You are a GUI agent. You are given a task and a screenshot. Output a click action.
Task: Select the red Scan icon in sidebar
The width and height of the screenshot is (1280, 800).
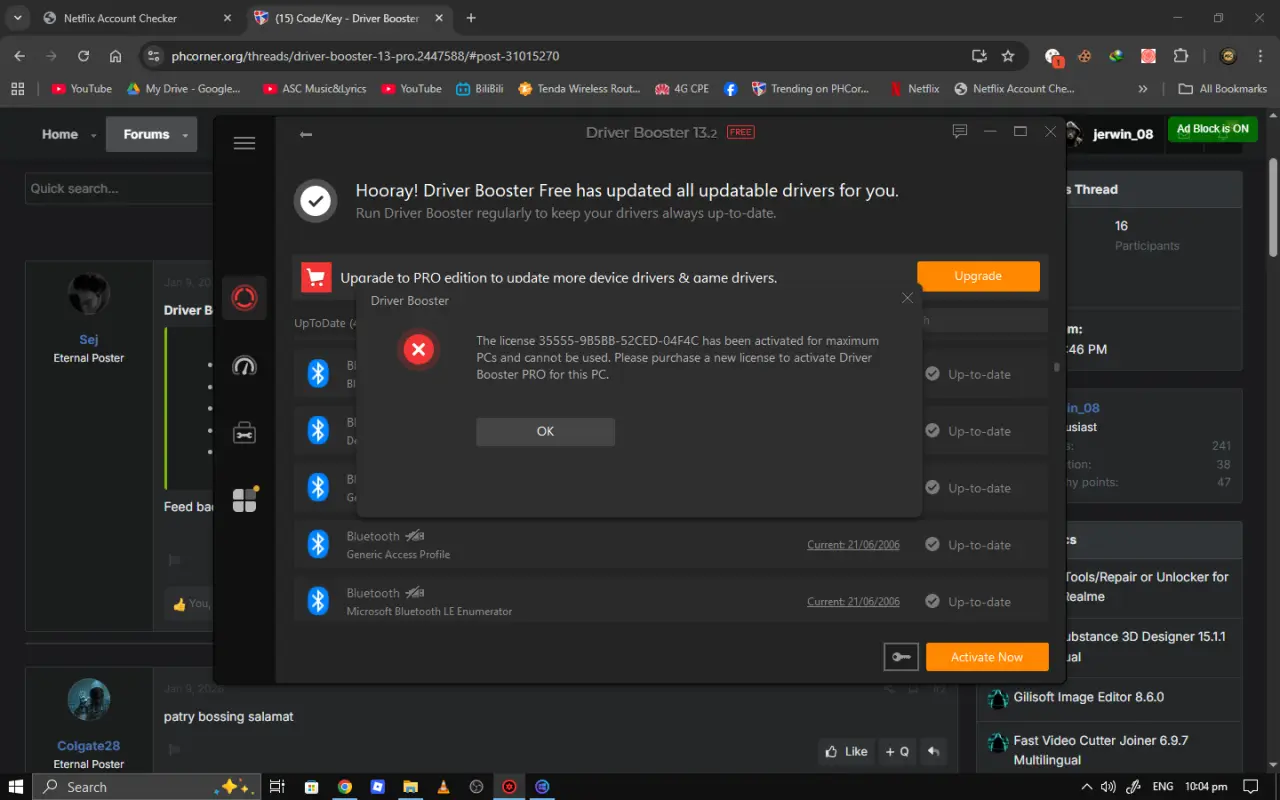pyautogui.click(x=244, y=298)
